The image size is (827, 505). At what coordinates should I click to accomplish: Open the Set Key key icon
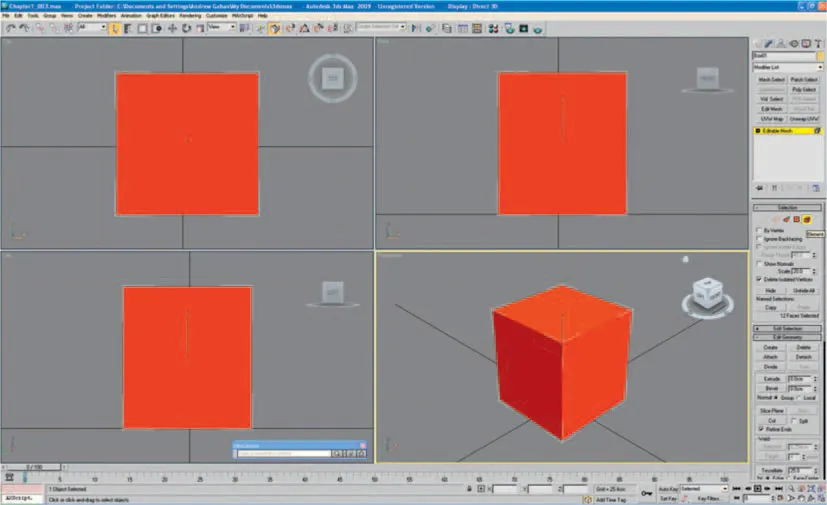pyautogui.click(x=647, y=493)
